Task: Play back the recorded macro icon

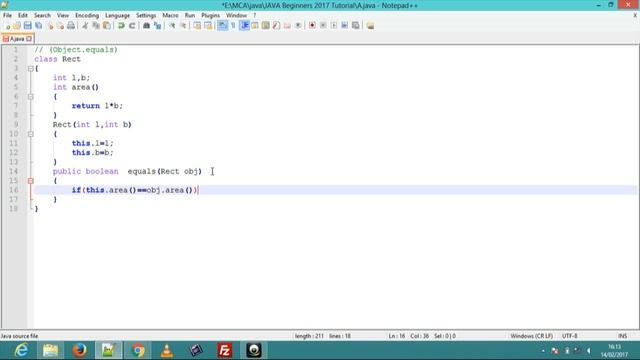Action: click(x=334, y=26)
